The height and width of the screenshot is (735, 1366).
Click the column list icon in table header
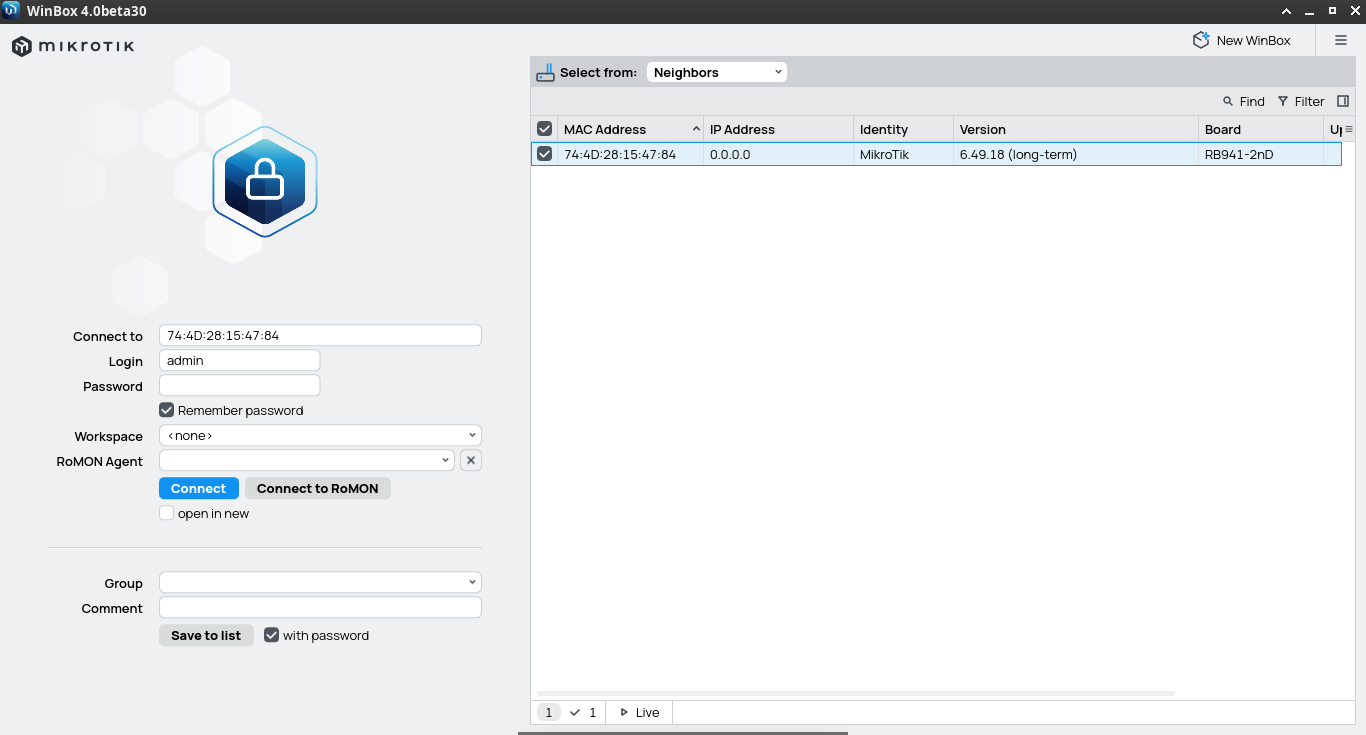click(x=1348, y=129)
